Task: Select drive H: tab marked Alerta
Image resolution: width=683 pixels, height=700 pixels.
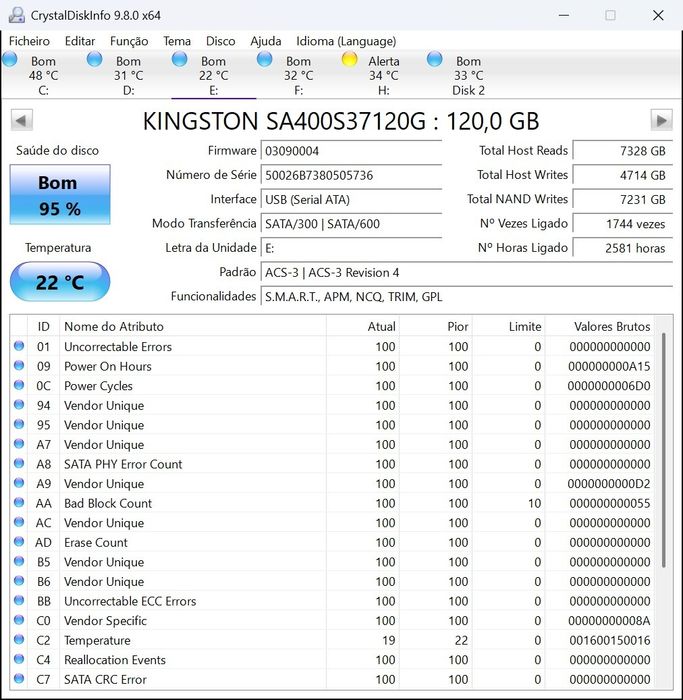Action: (x=383, y=75)
